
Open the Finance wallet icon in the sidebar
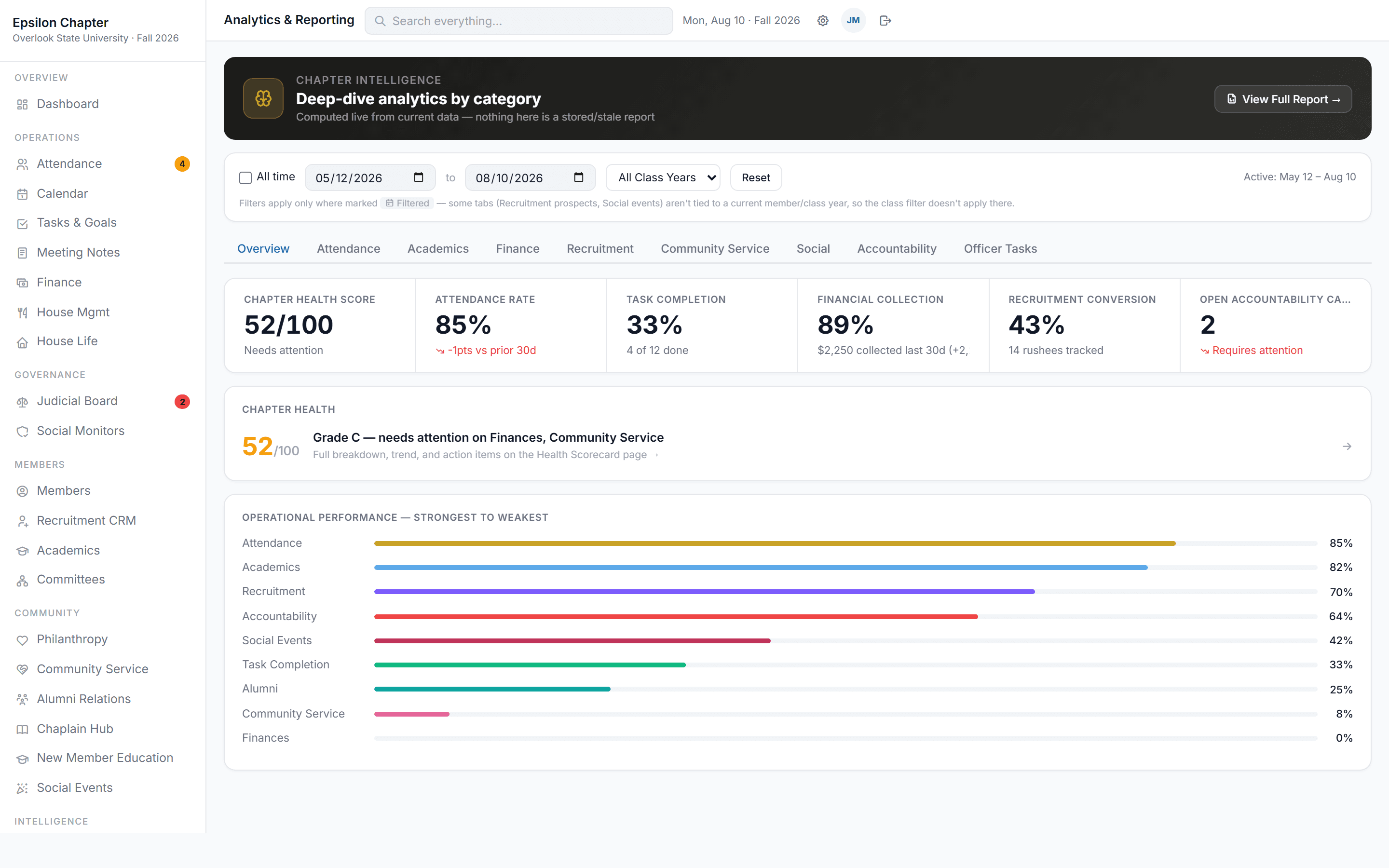coord(22,283)
